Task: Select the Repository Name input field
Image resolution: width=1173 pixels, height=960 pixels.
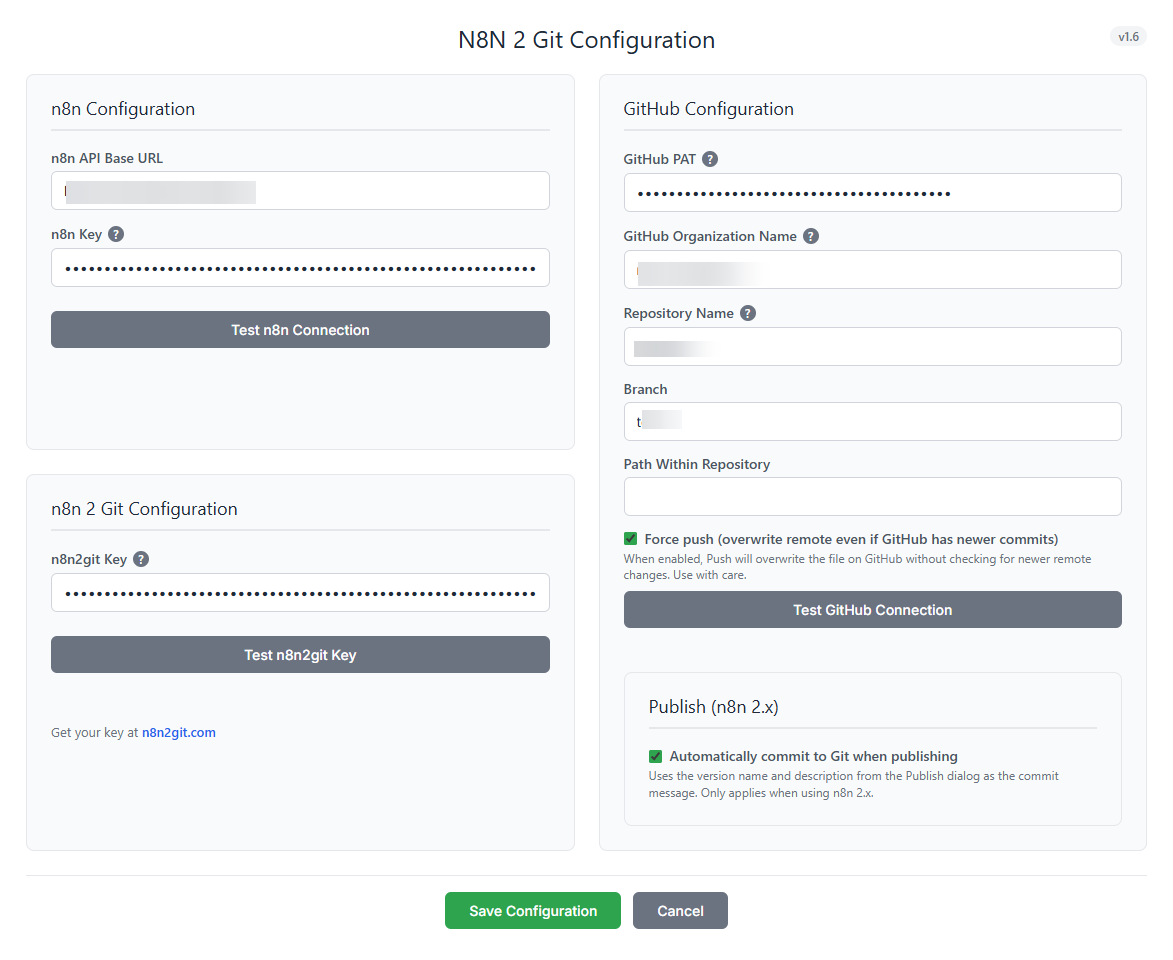Action: 872,346
